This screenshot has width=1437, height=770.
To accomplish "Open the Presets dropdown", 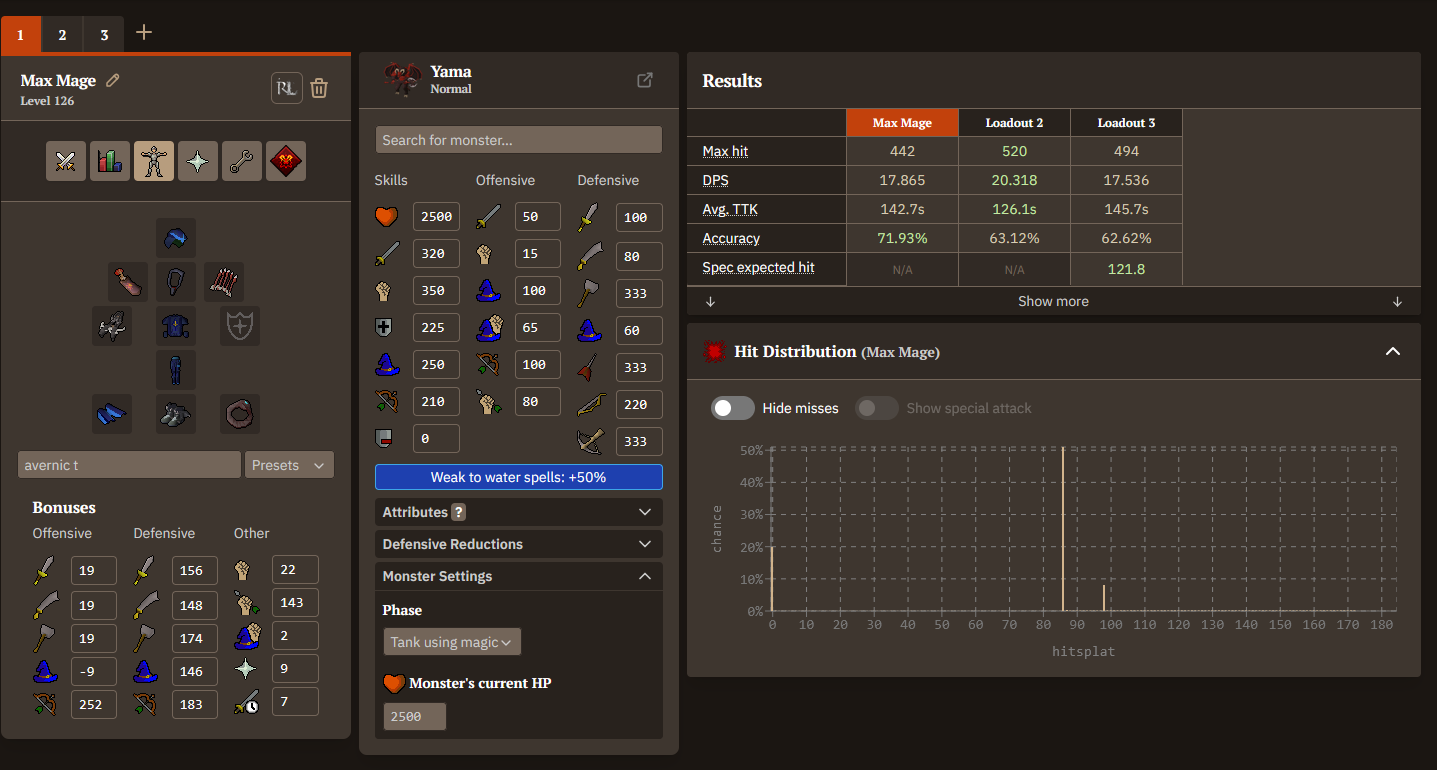I will [289, 465].
